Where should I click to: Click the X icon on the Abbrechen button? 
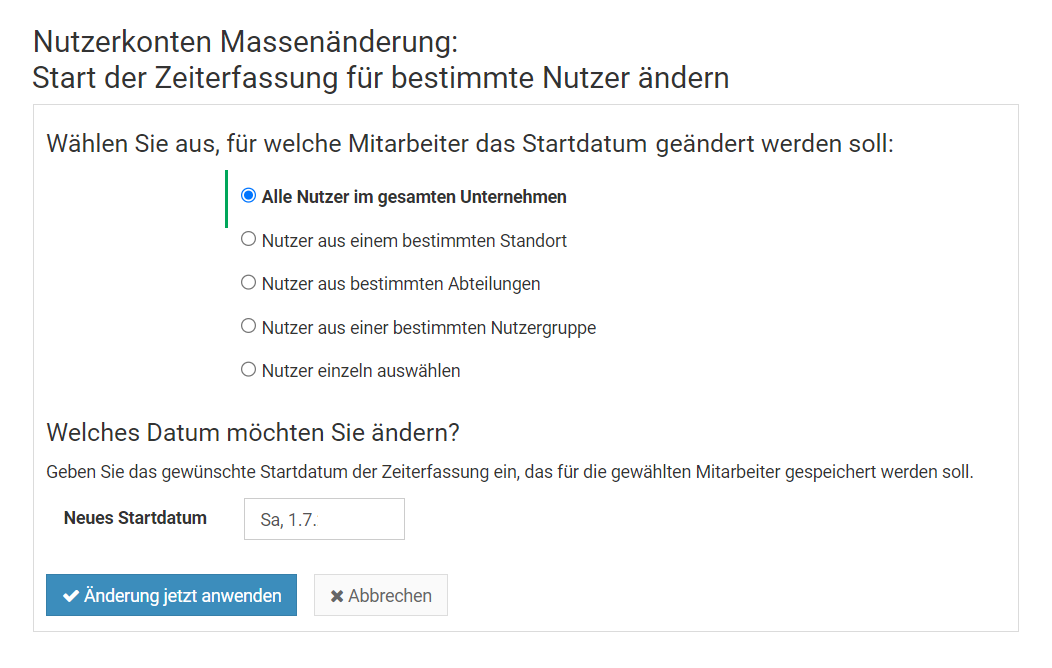[x=336, y=596]
